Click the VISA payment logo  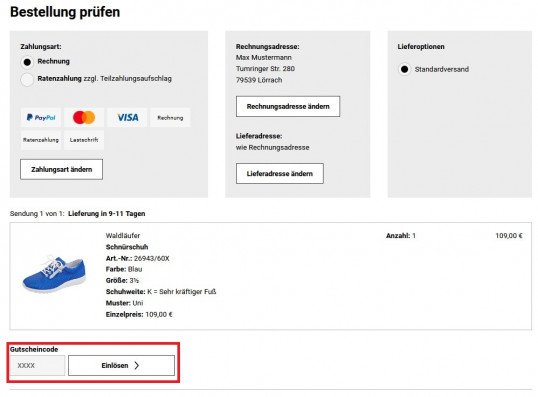pos(127,118)
